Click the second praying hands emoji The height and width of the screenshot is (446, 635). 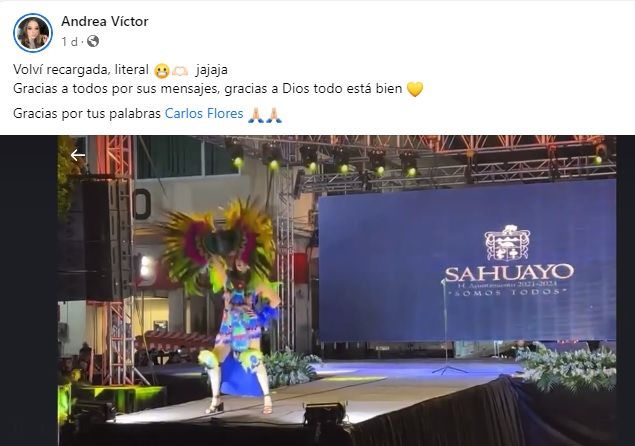click(x=273, y=115)
